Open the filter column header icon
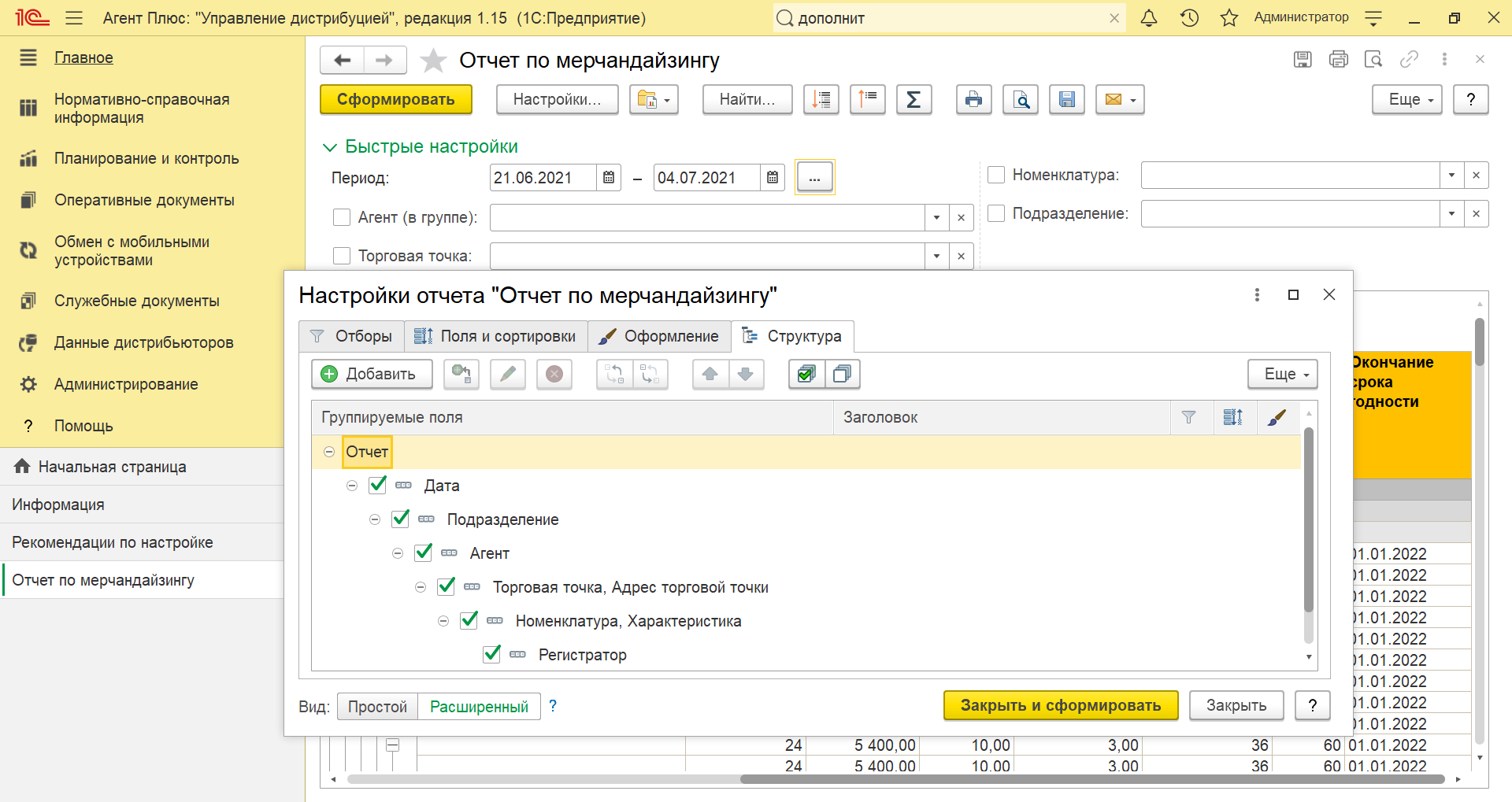Image resolution: width=1512 pixels, height=802 pixels. tap(1189, 417)
